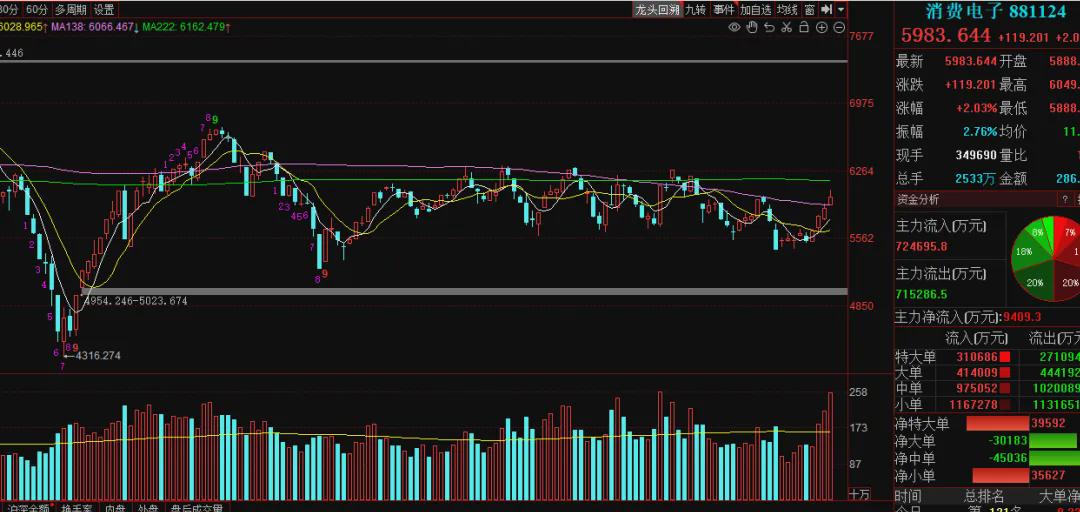This screenshot has height=512, width=1080.
Task: Select the hand pan tool icon
Action: [752, 28]
